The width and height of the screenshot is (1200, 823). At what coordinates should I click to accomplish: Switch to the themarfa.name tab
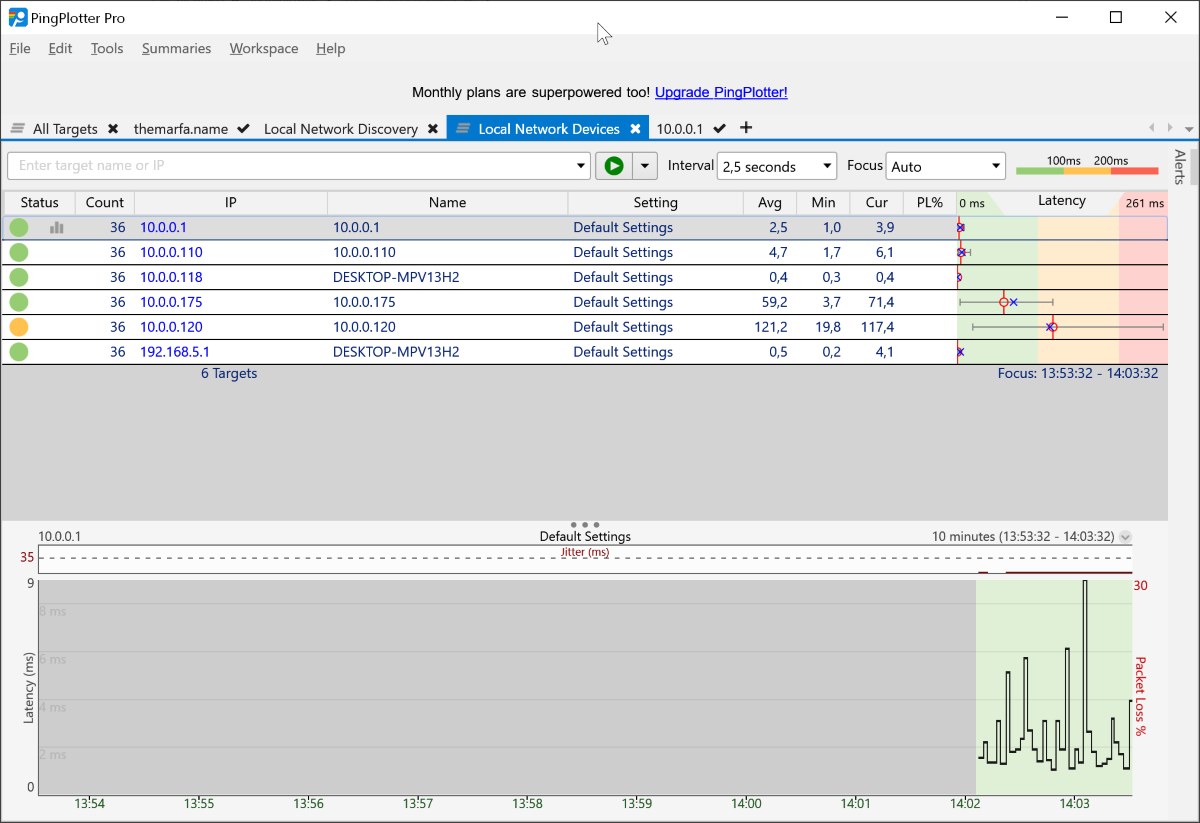[181, 129]
